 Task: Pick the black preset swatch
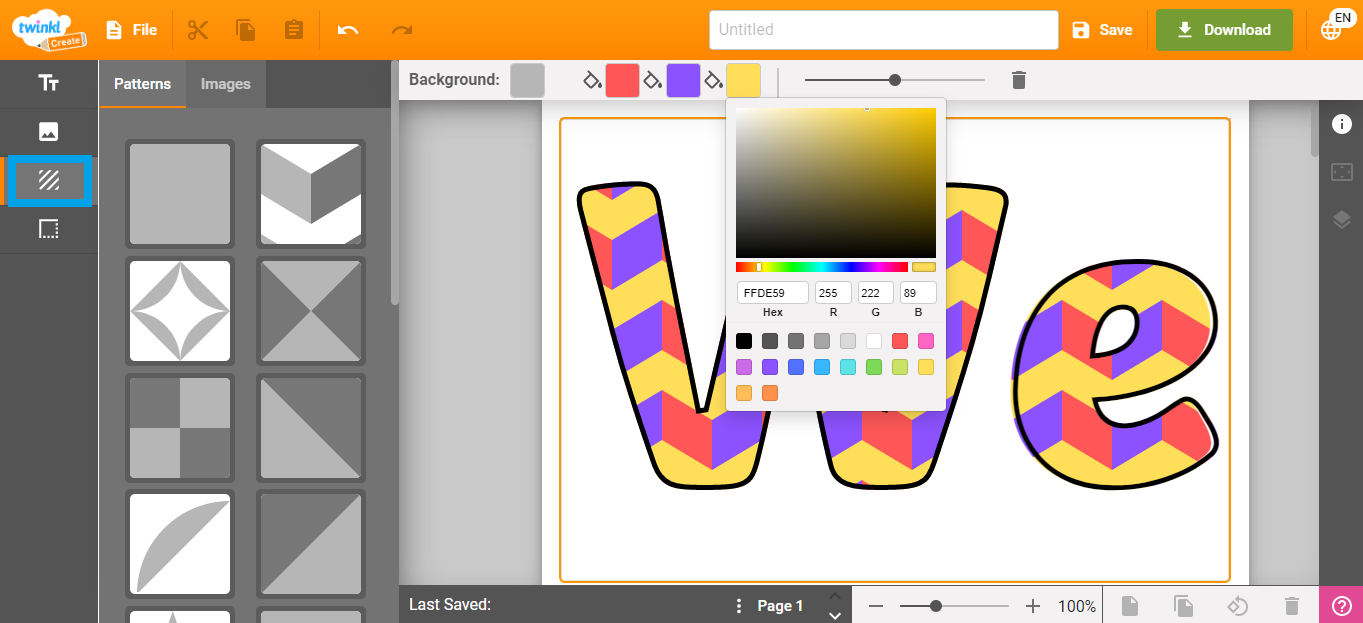(x=744, y=341)
